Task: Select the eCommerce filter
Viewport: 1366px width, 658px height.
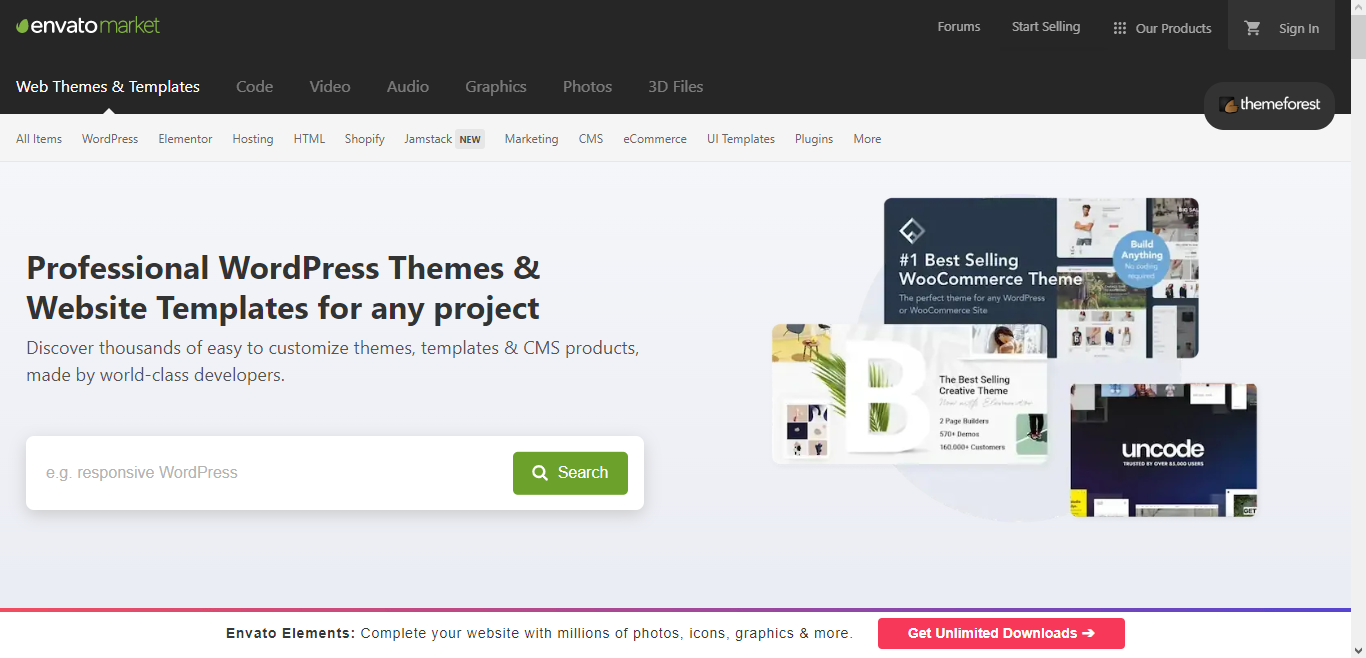Action: coord(654,139)
